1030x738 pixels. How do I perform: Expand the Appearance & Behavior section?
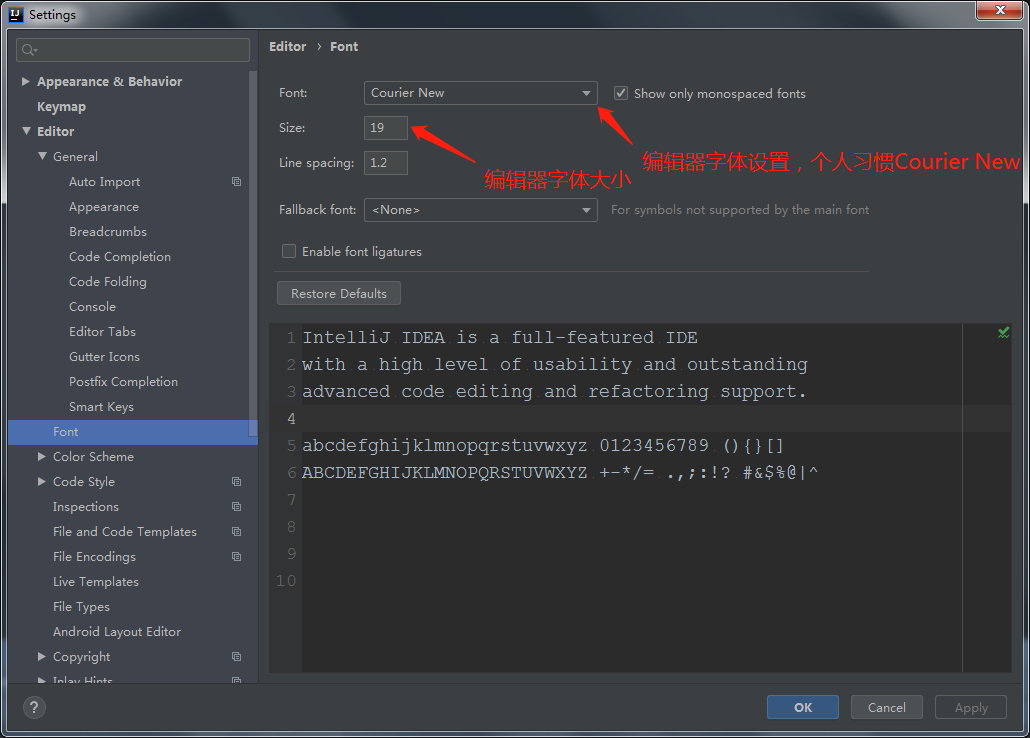[x=25, y=81]
